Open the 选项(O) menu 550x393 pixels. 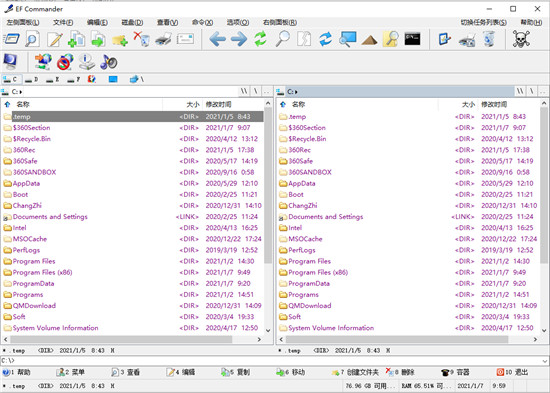[x=238, y=22]
